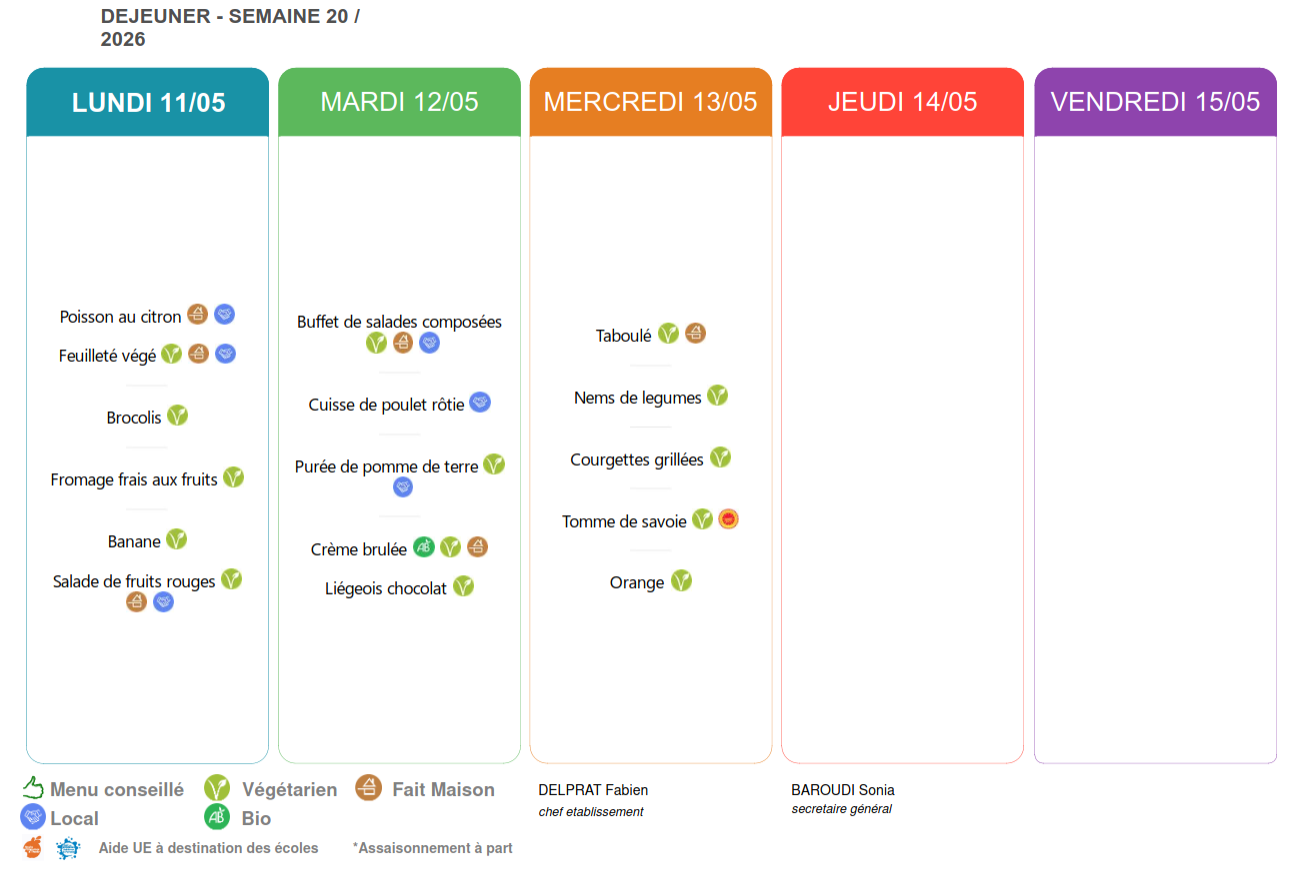Click the Fait Maison icon next to Poisson au citron
The width and height of the screenshot is (1302, 888).
coord(198,315)
